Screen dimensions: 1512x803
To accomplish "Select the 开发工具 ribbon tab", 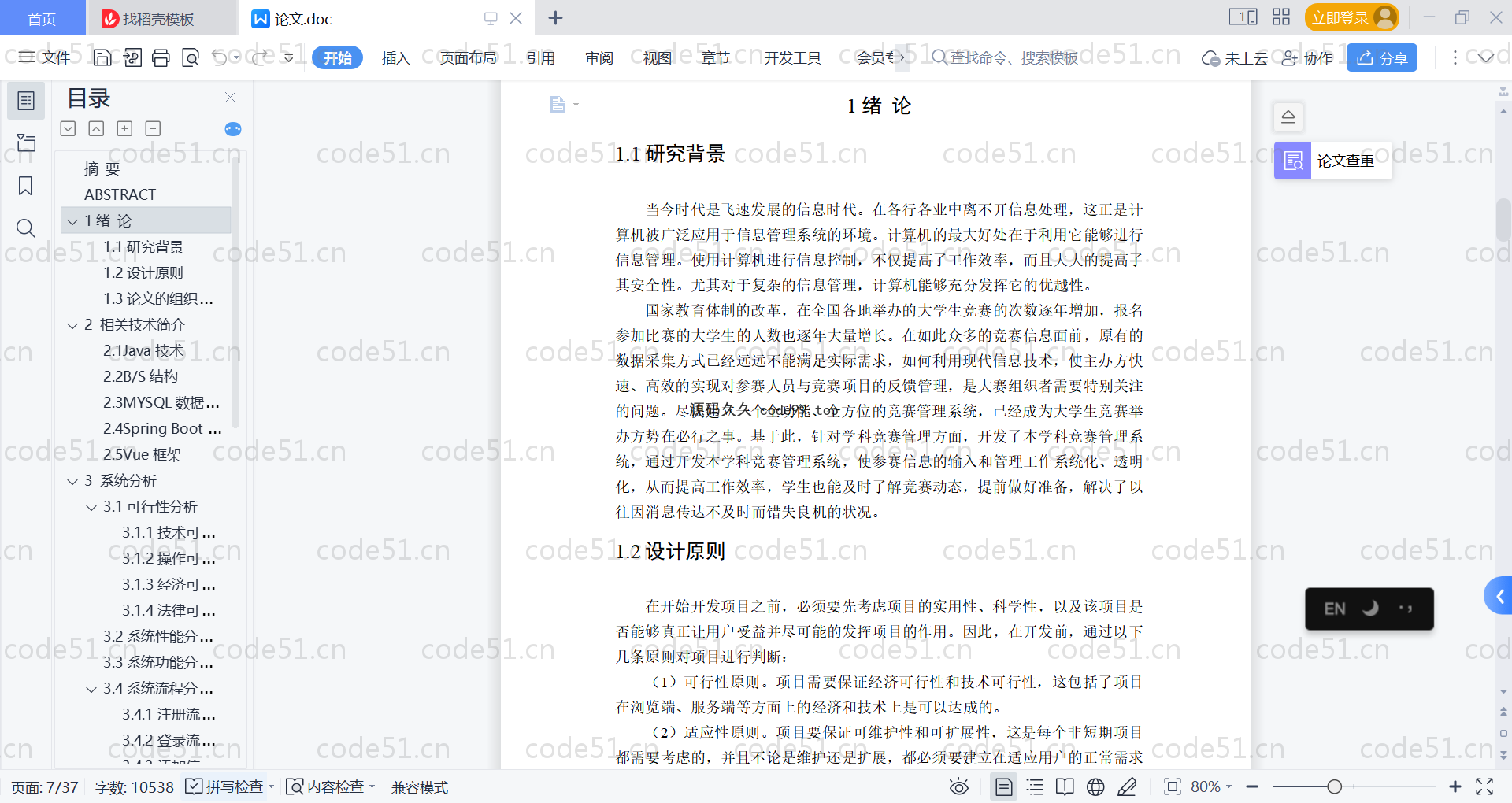I will tap(792, 57).
